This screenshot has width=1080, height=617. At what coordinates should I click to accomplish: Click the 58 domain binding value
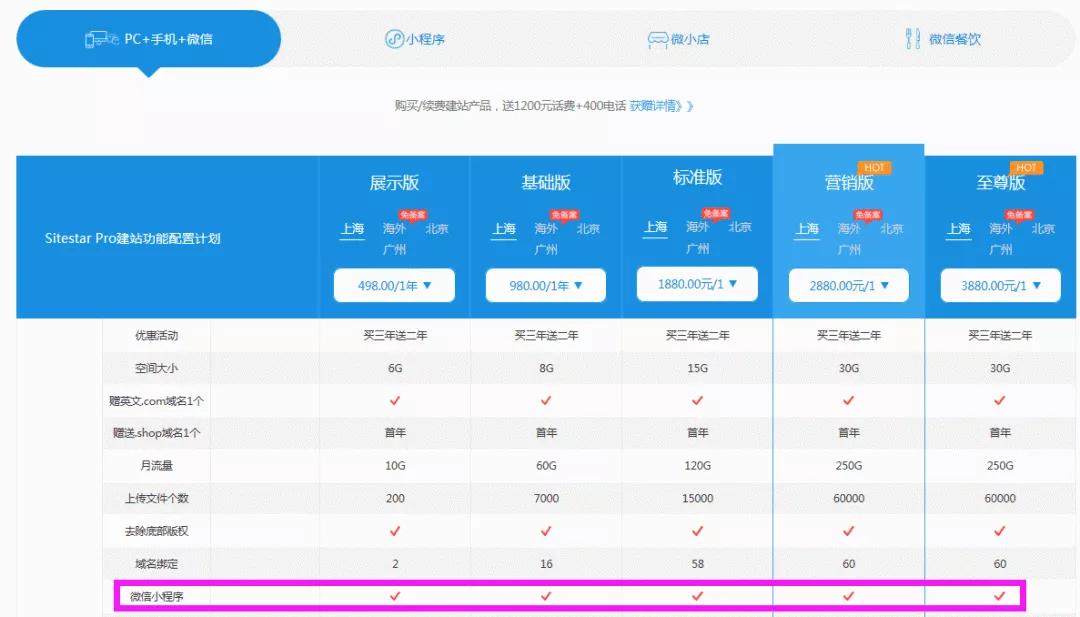click(697, 563)
